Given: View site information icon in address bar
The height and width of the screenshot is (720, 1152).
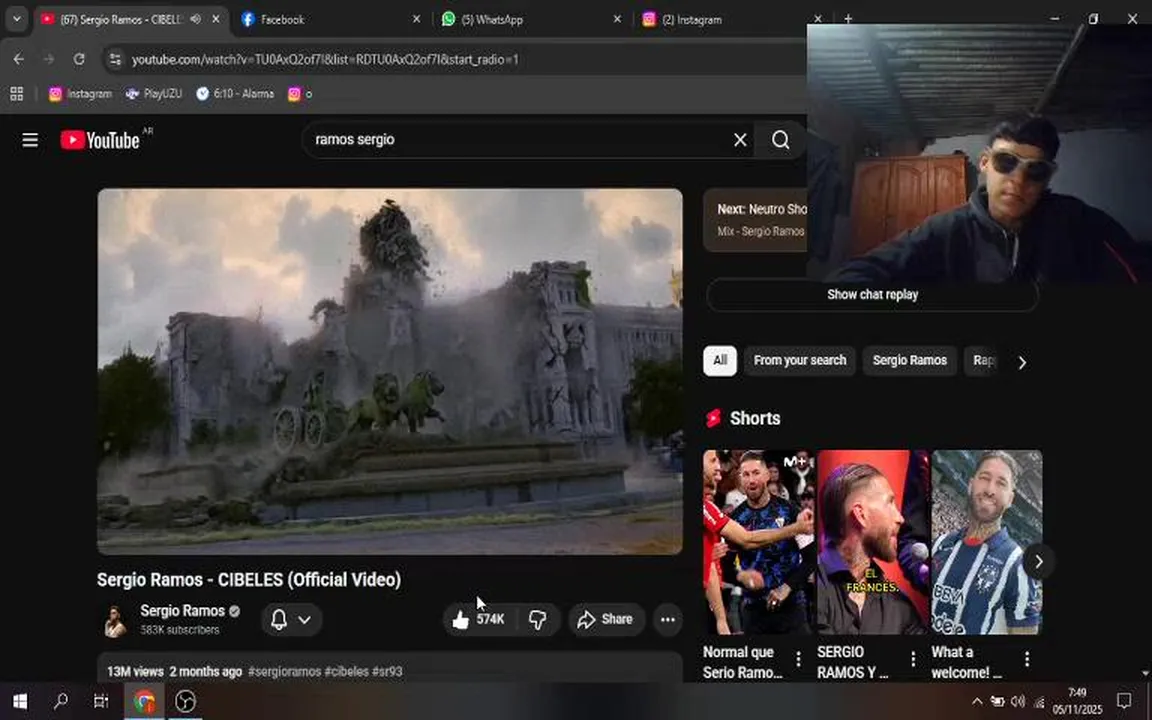Looking at the screenshot, I should pyautogui.click(x=115, y=60).
